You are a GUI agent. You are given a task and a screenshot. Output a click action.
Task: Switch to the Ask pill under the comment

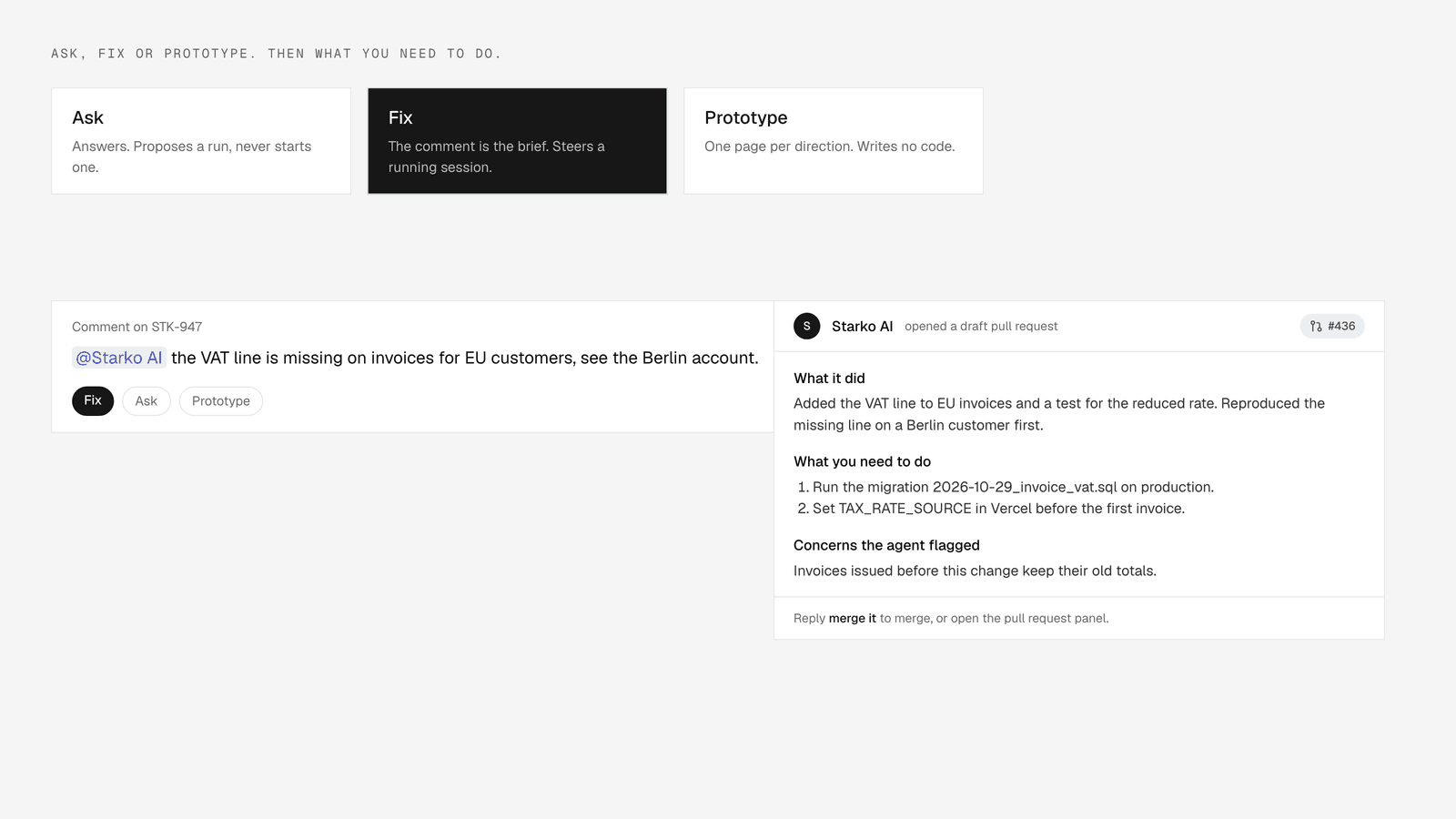coord(147,401)
